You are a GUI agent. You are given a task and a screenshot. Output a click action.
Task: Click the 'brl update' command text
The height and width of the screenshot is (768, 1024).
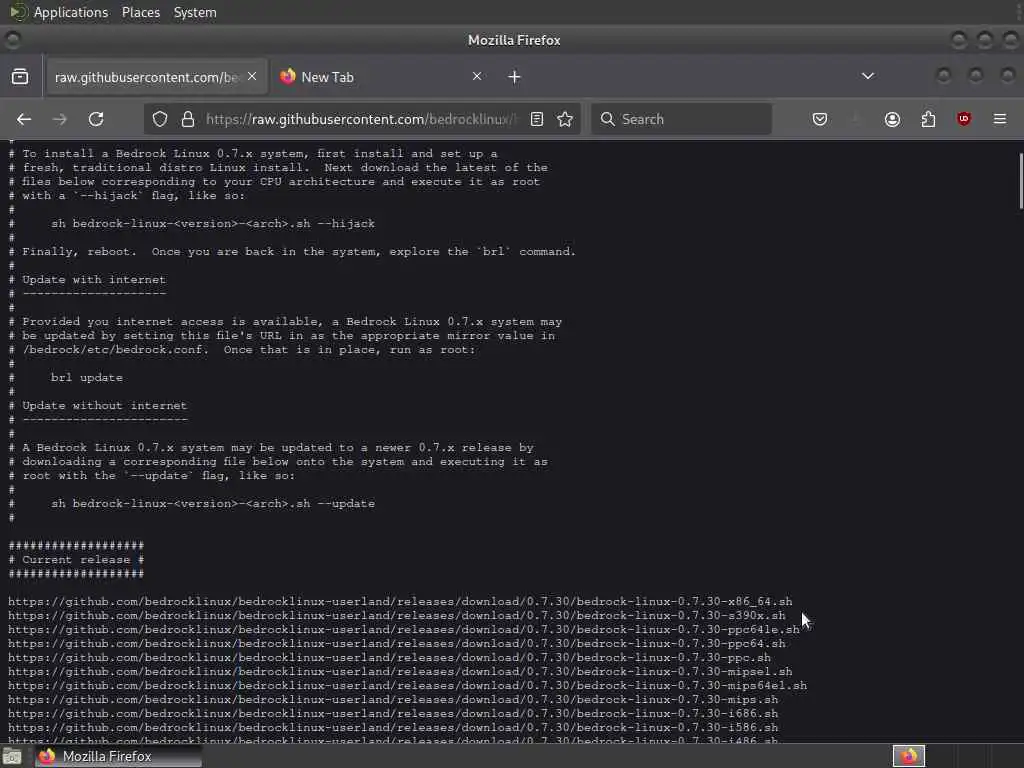[x=87, y=377]
